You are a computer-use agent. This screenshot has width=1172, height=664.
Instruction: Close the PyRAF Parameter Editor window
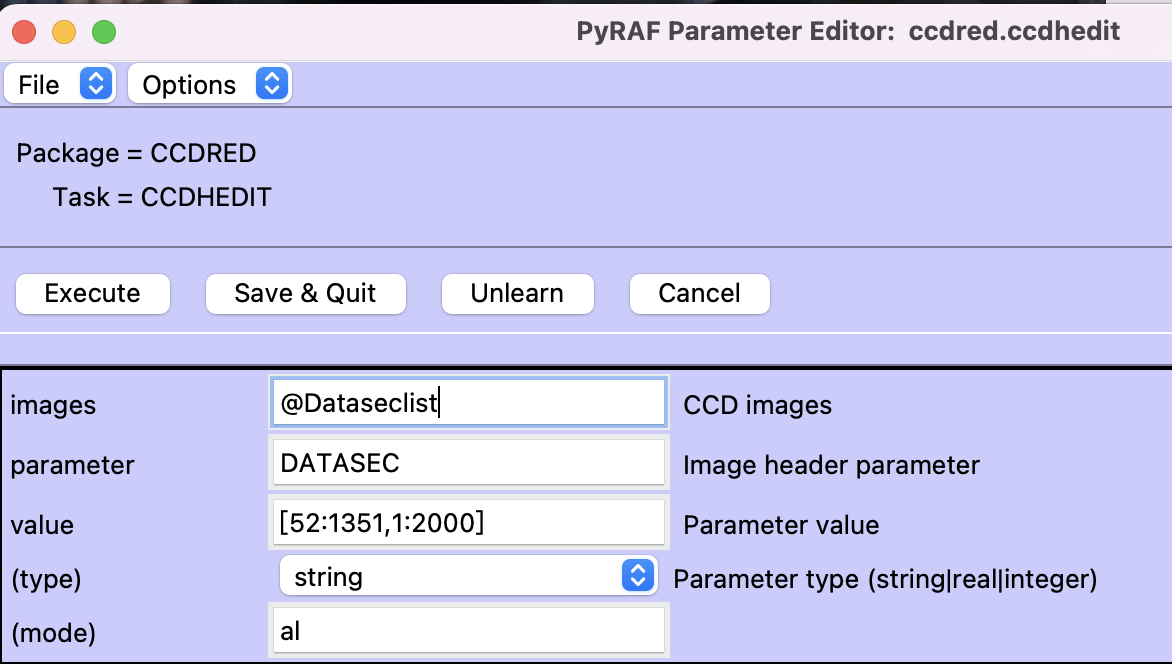tap(24, 32)
